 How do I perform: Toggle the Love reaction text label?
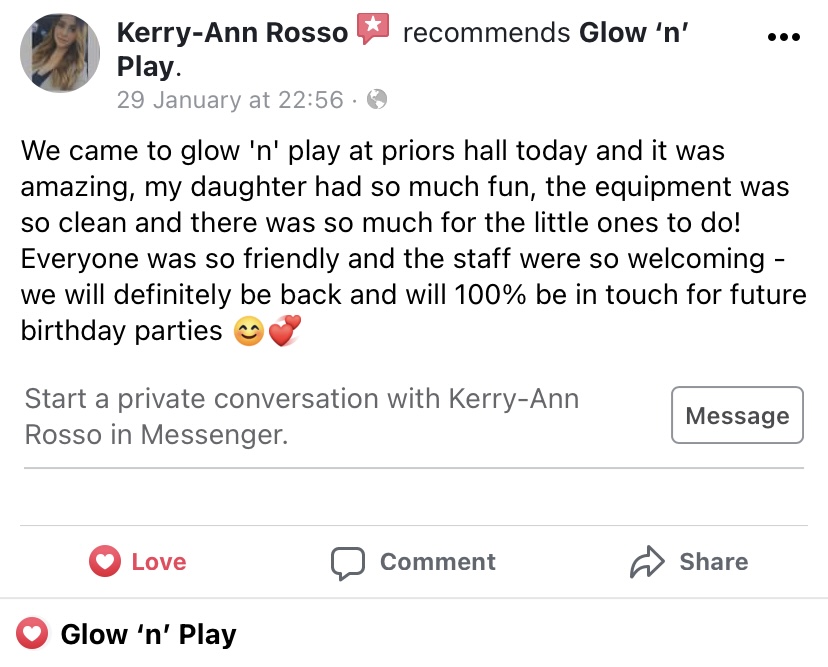[159, 562]
